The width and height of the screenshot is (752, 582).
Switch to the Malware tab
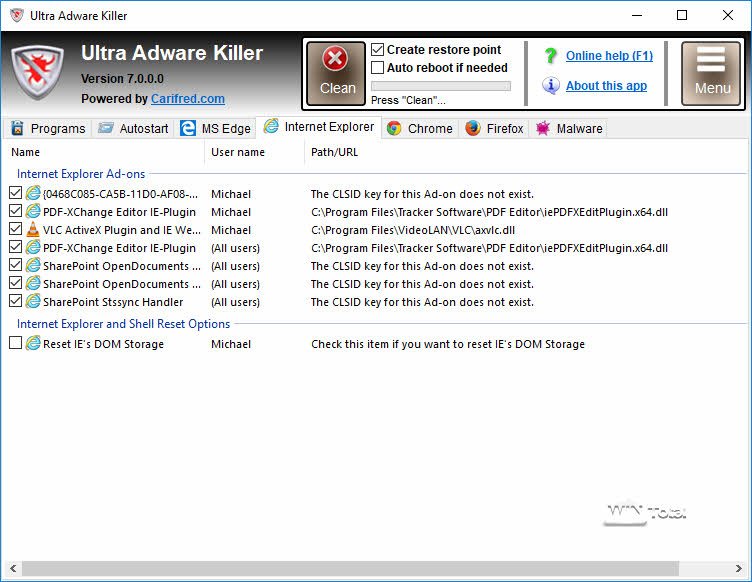pos(569,128)
